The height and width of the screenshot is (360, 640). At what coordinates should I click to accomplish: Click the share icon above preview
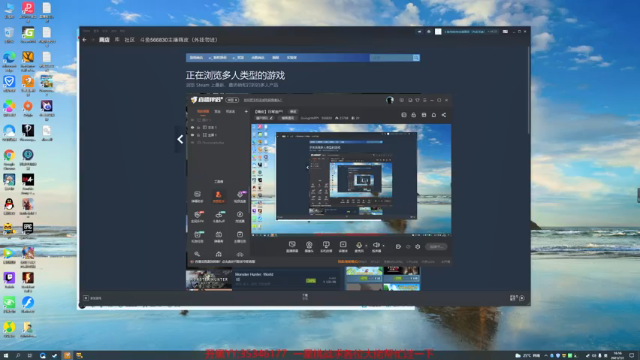[x=444, y=115]
